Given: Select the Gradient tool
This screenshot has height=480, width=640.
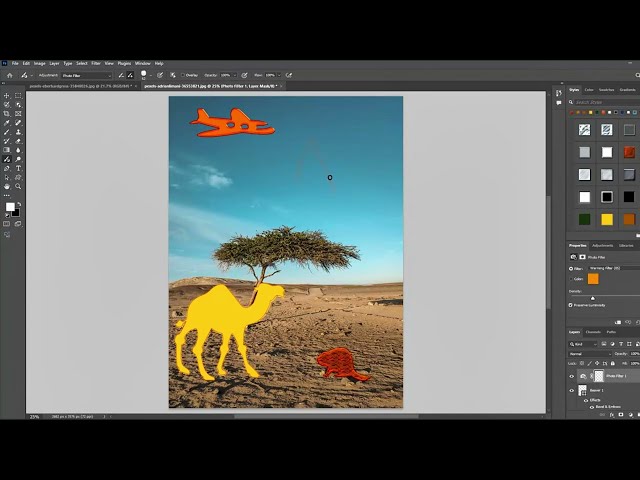Looking at the screenshot, I should coord(7,150).
